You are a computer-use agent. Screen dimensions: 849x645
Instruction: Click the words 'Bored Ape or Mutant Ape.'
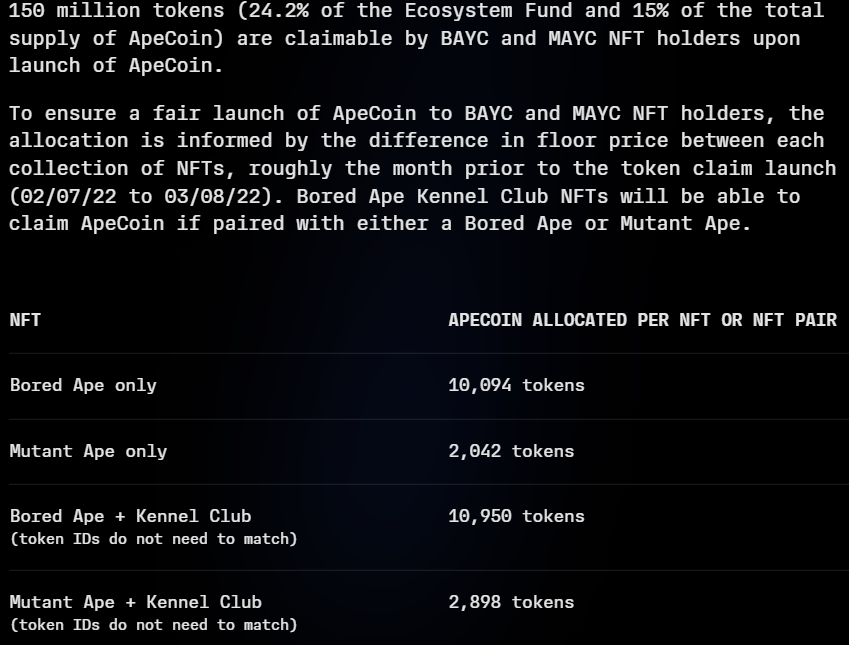click(x=608, y=223)
